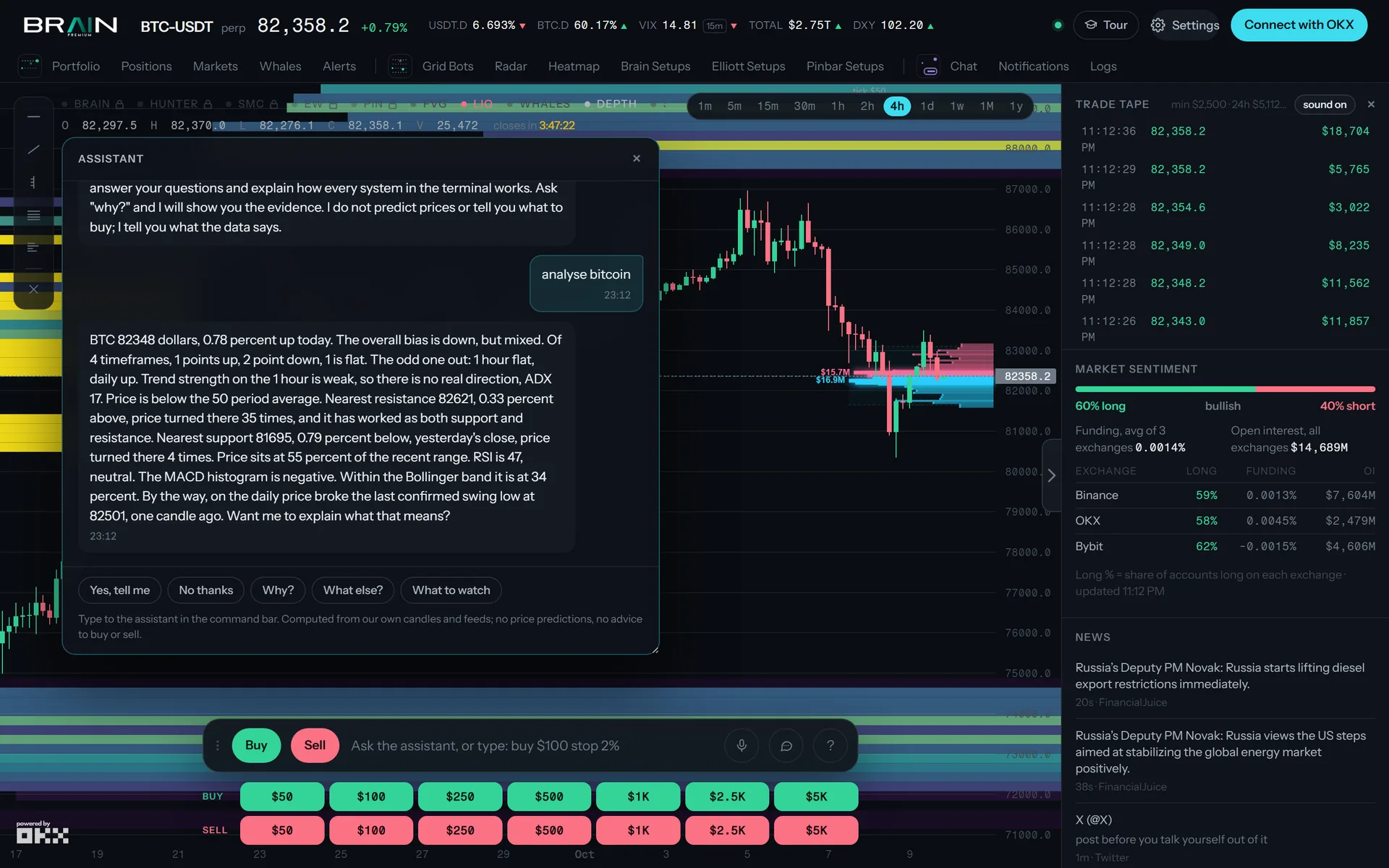Toggle the locked BRAIN overlay
The width and height of the screenshot is (1389, 868).
(x=93, y=104)
